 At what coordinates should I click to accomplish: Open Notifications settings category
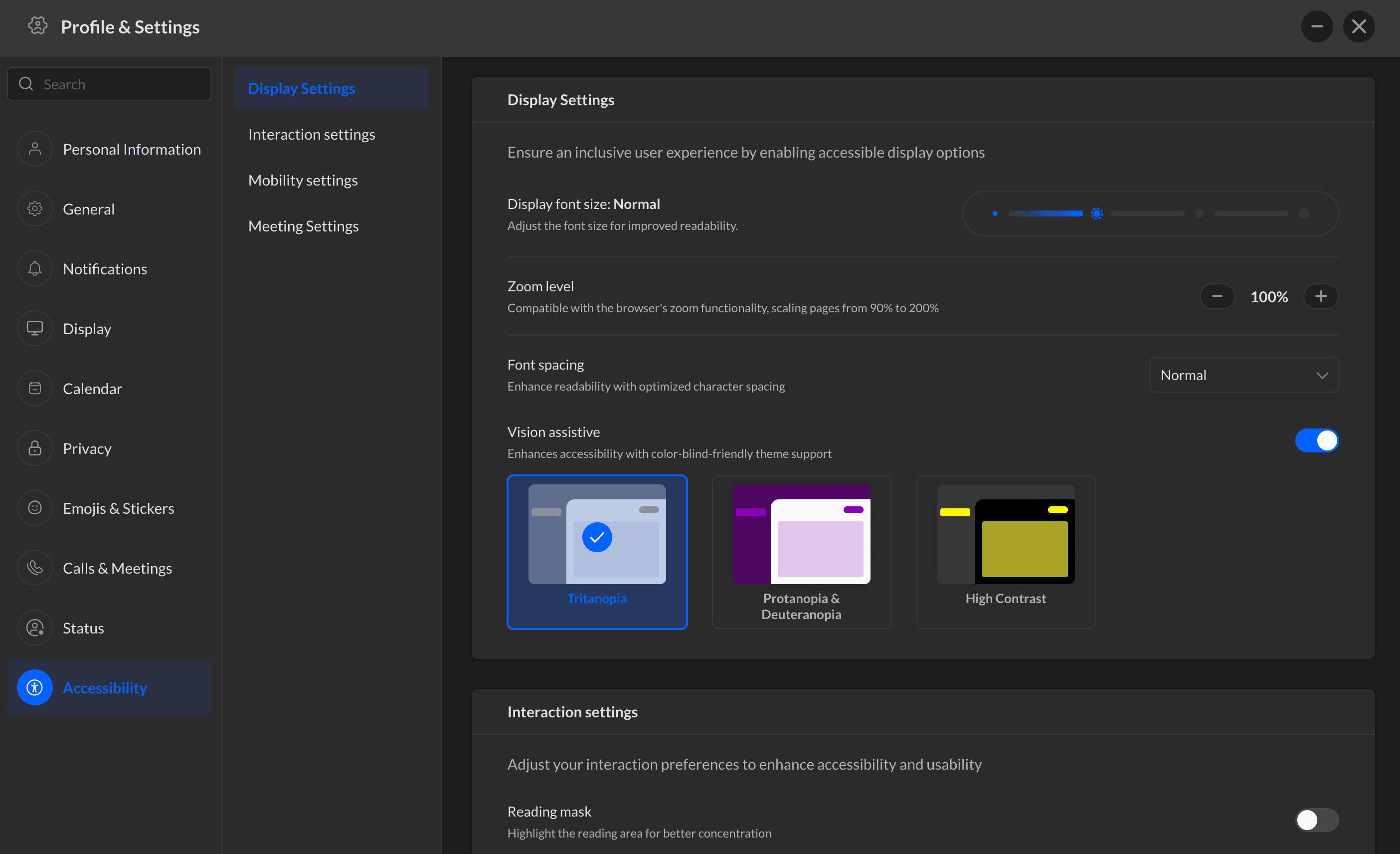pyautogui.click(x=109, y=268)
